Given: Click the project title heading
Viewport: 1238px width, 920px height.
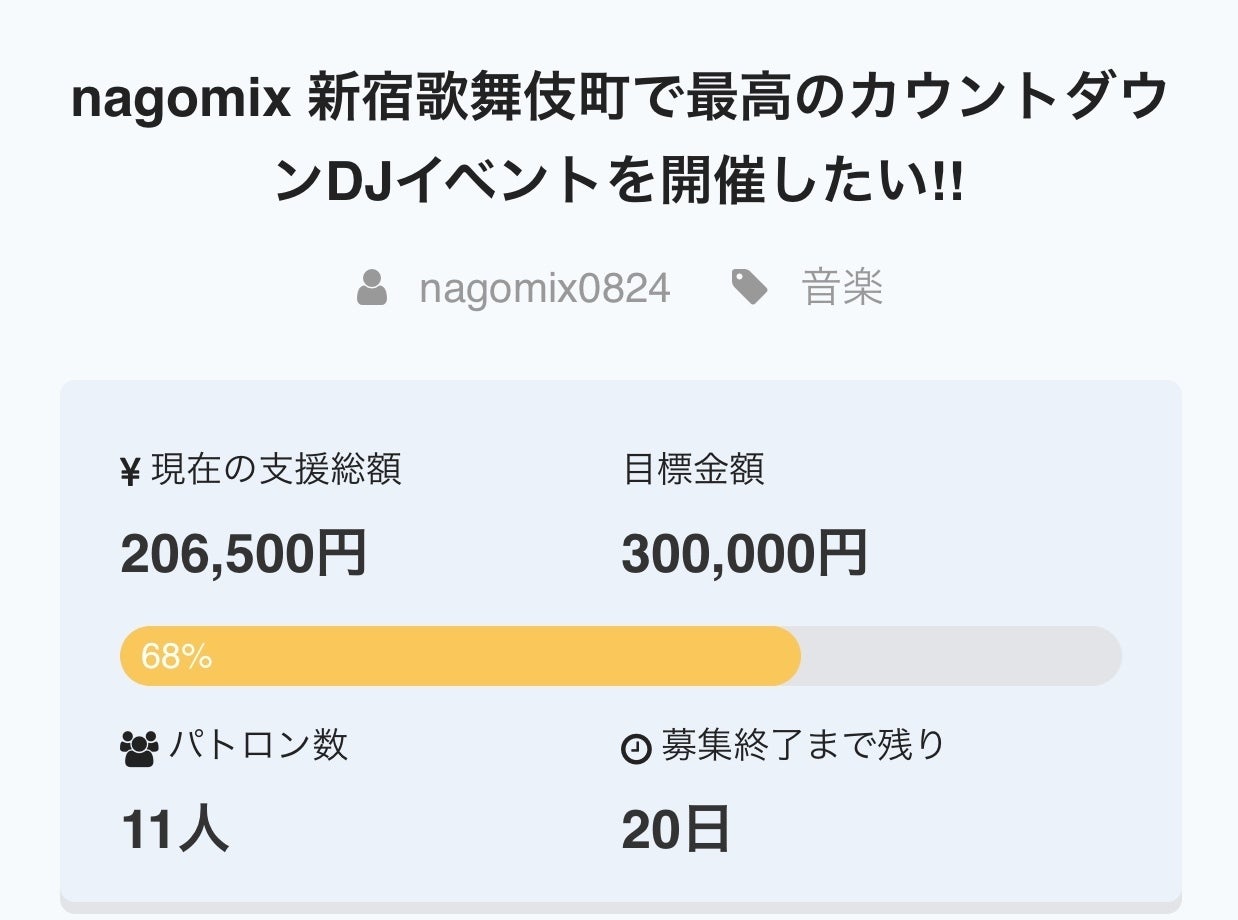Looking at the screenshot, I should point(619,141).
